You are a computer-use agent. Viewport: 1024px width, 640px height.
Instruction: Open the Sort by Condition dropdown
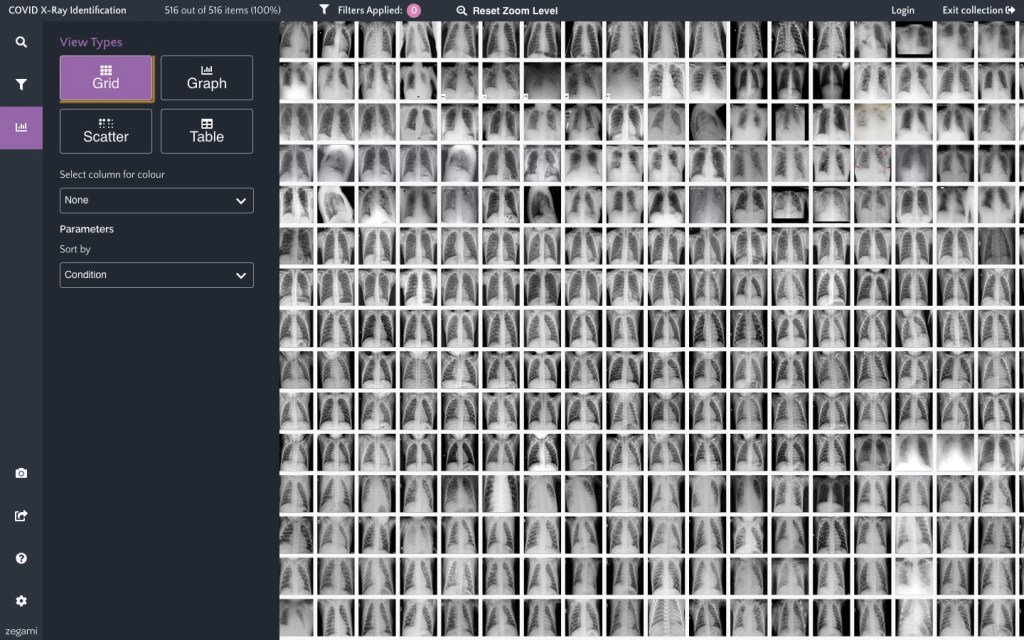point(156,275)
